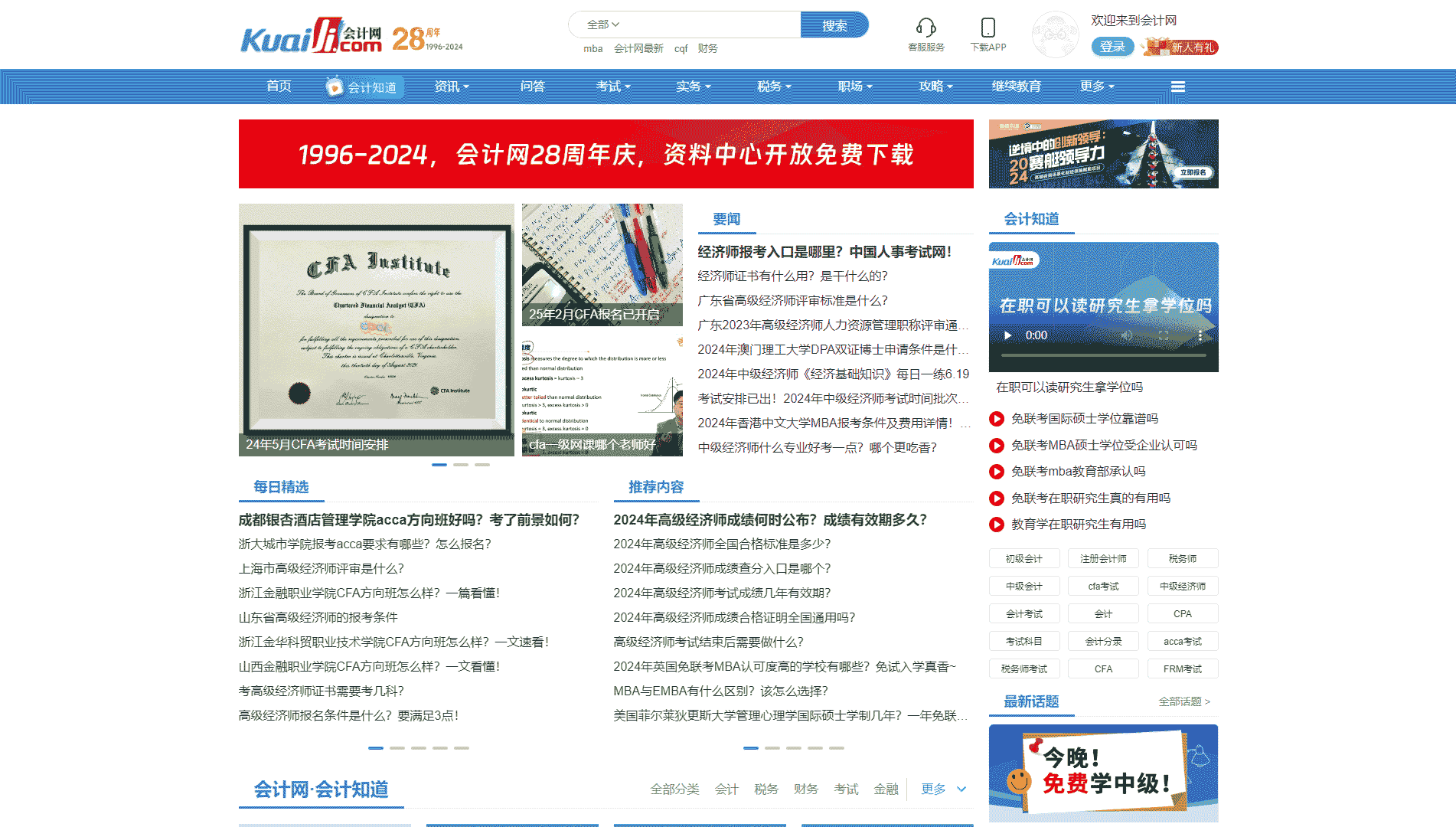Open video more options icon
Image resolution: width=1456 pixels, height=827 pixels.
[1200, 335]
